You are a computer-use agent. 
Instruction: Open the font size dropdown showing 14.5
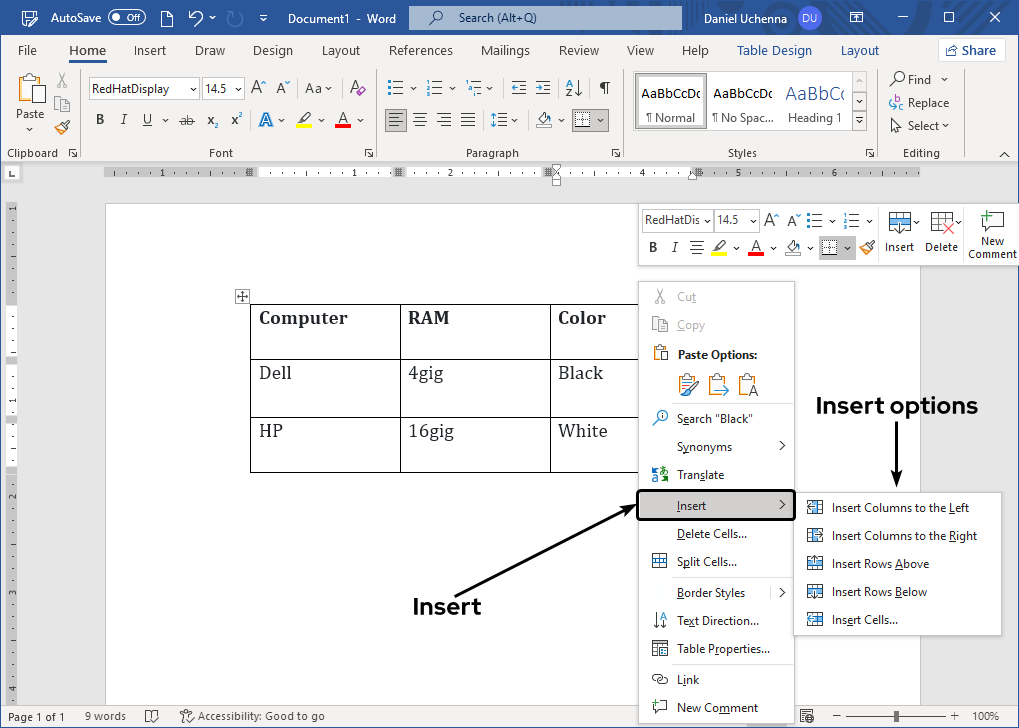[237, 89]
